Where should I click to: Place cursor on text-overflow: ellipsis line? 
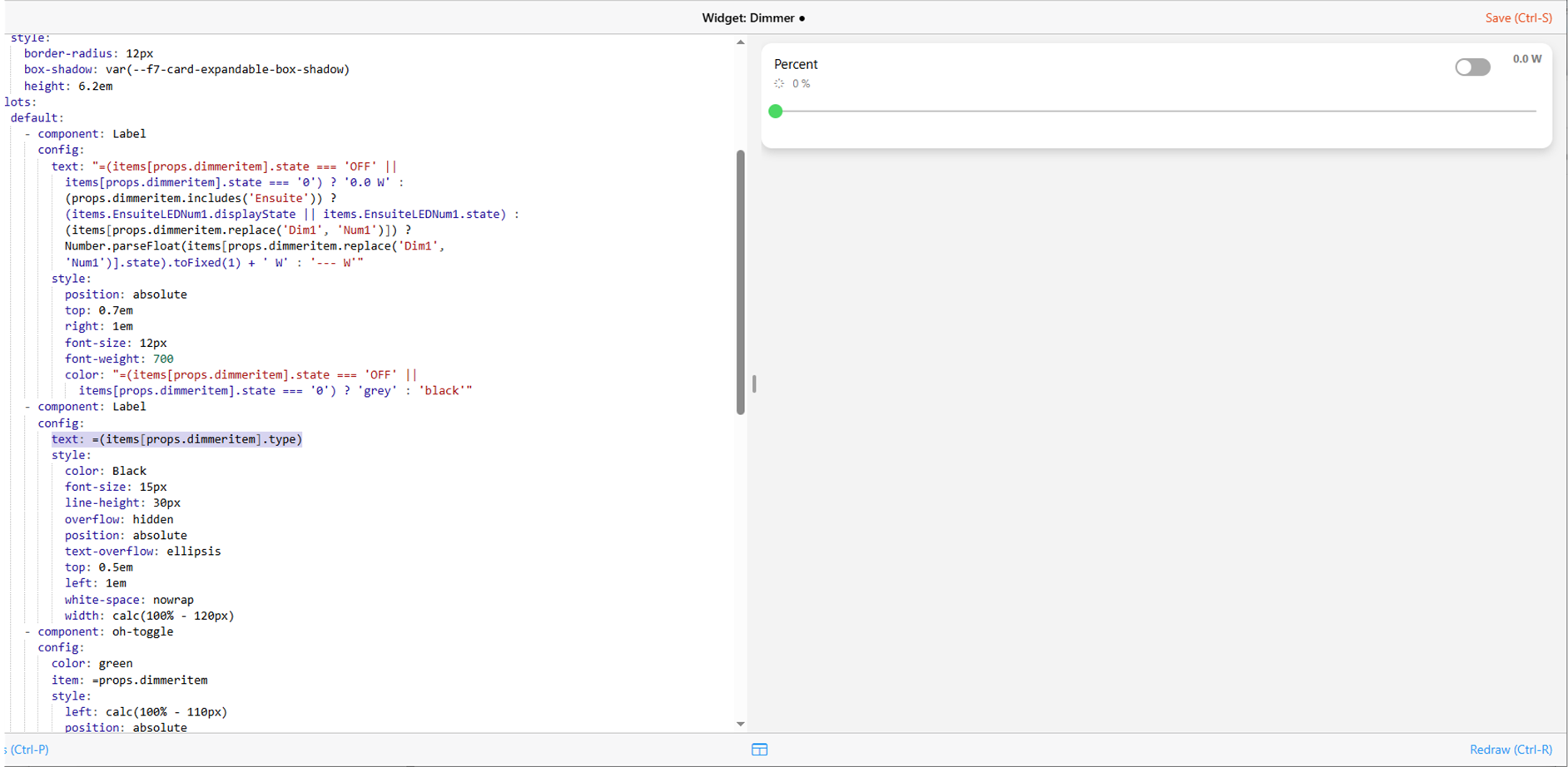point(142,552)
